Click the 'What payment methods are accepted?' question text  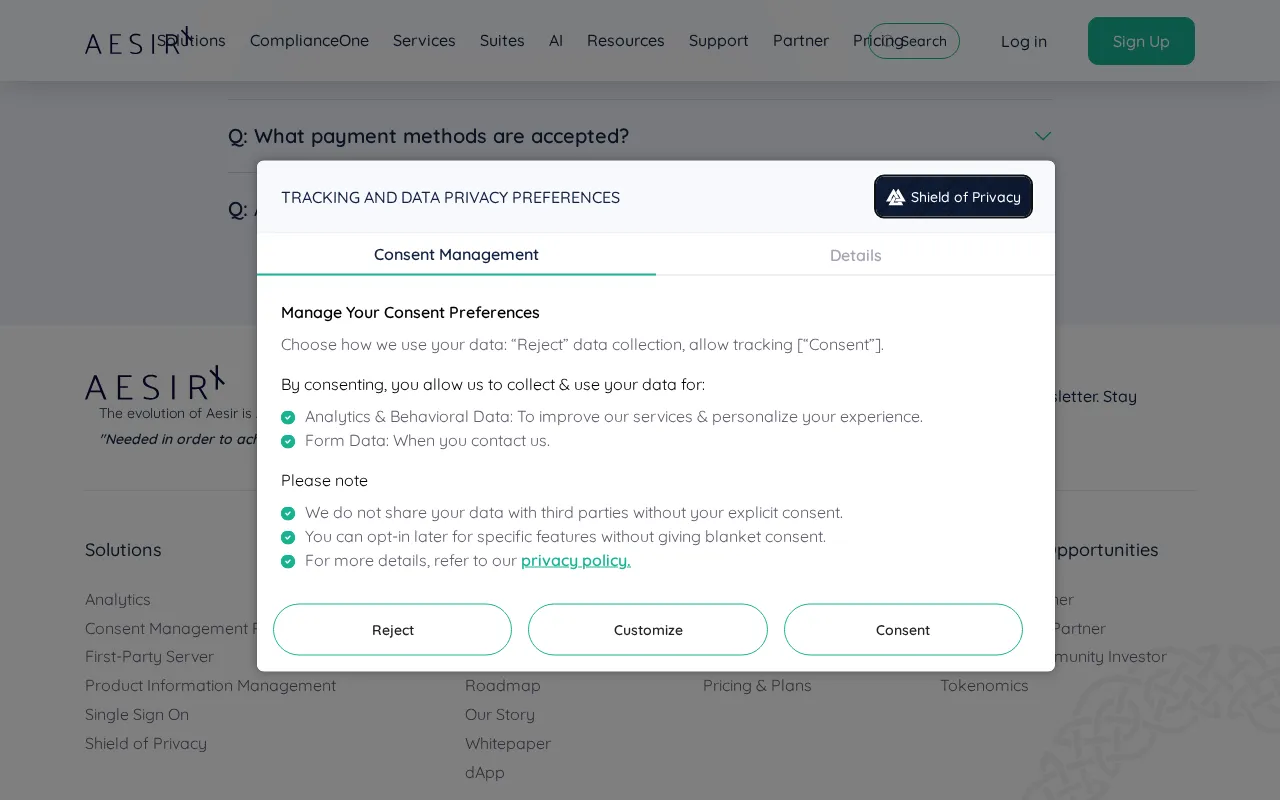click(x=428, y=136)
